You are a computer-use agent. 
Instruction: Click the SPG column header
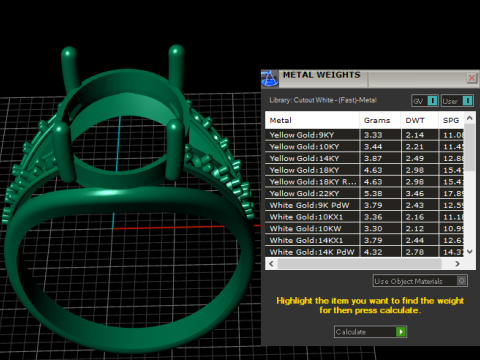[x=451, y=120]
